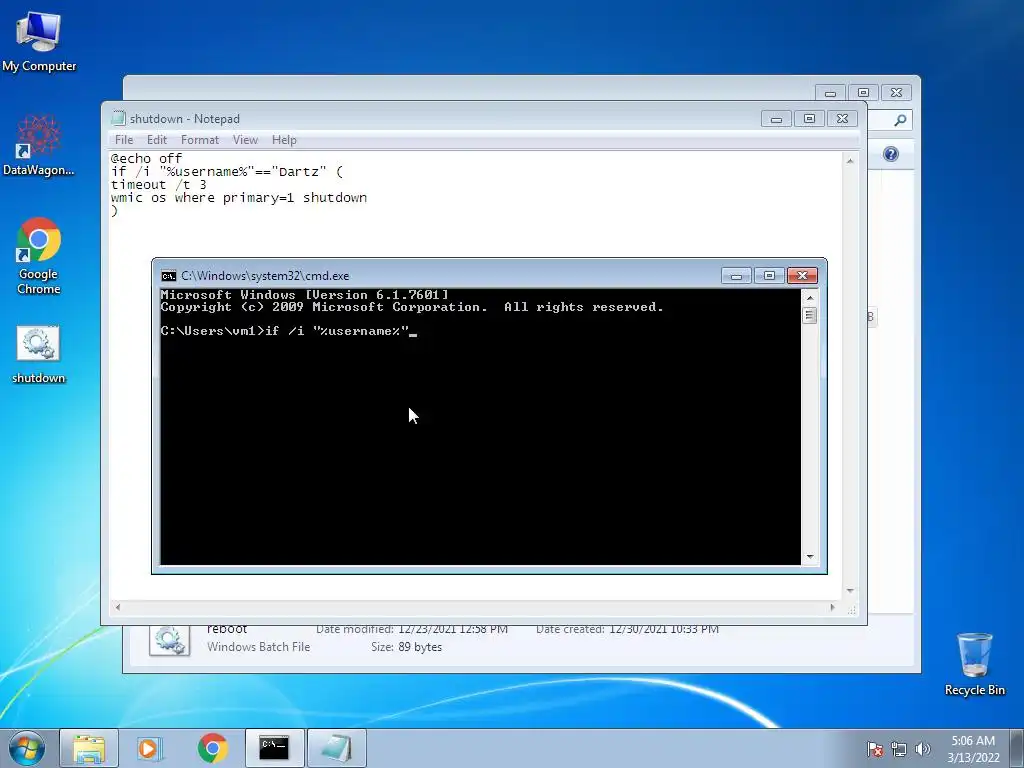The width and height of the screenshot is (1024, 768).
Task: Minimize the Notepad window
Action: coord(776,119)
